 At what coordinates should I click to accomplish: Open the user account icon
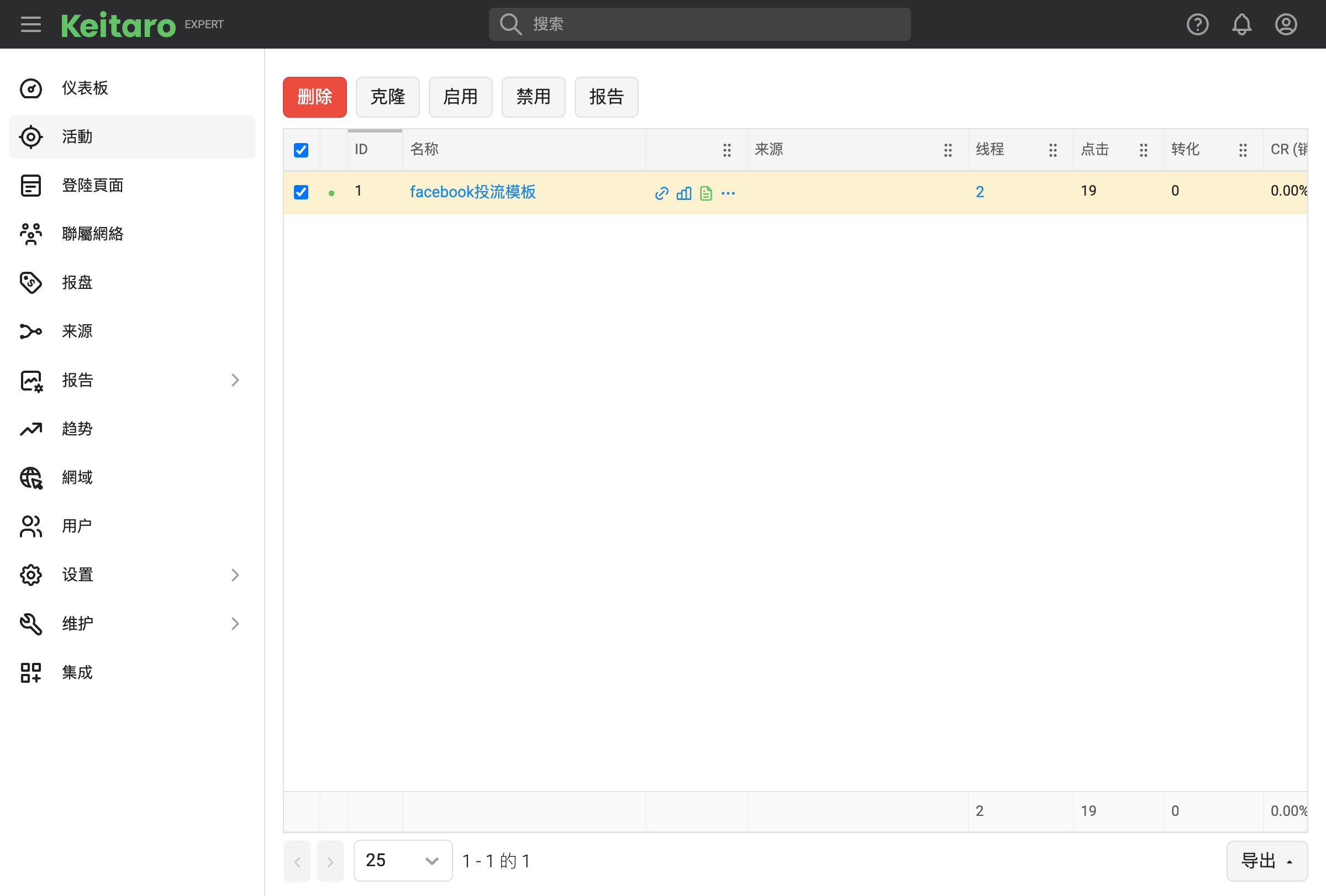1286,24
